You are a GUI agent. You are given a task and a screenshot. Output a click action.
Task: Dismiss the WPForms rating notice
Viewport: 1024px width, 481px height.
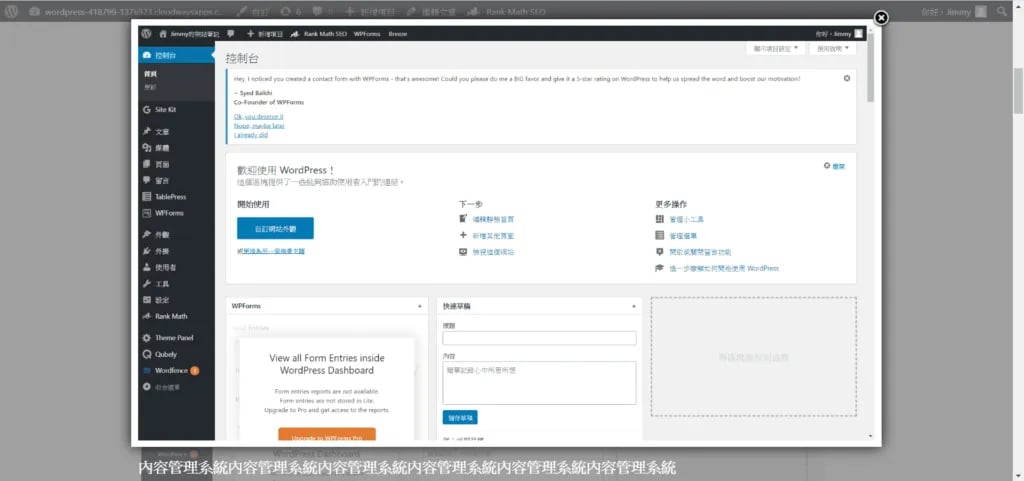coord(847,78)
